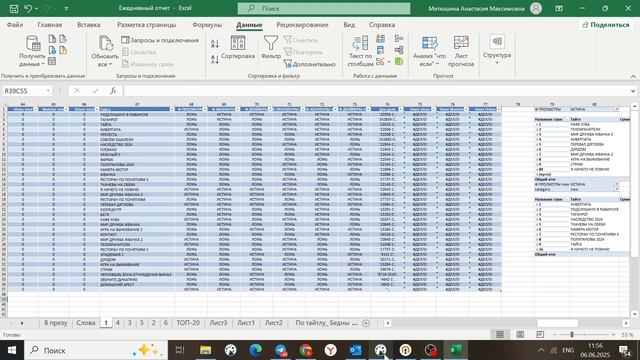640x360 pixels.
Task: Open Вид ribbon tab
Action: coord(349,24)
